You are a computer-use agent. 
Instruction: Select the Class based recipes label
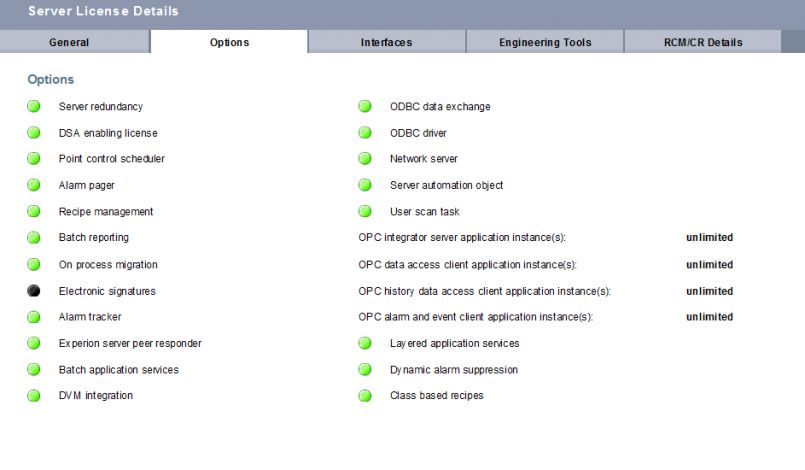pos(436,396)
